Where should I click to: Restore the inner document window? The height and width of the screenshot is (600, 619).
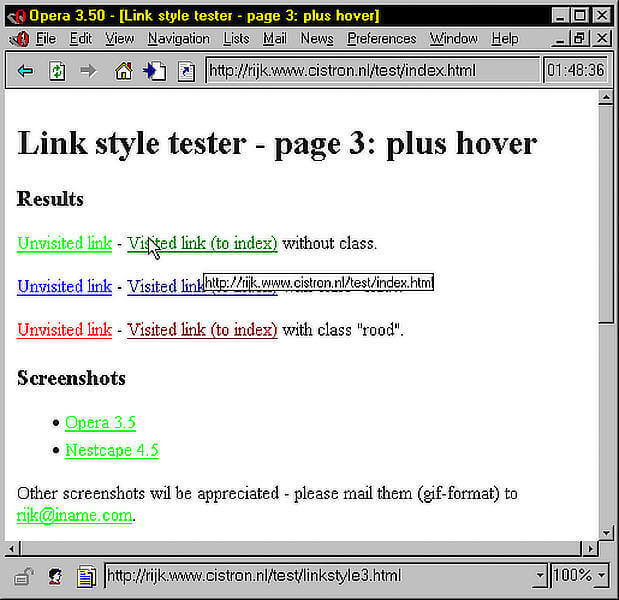click(x=579, y=38)
